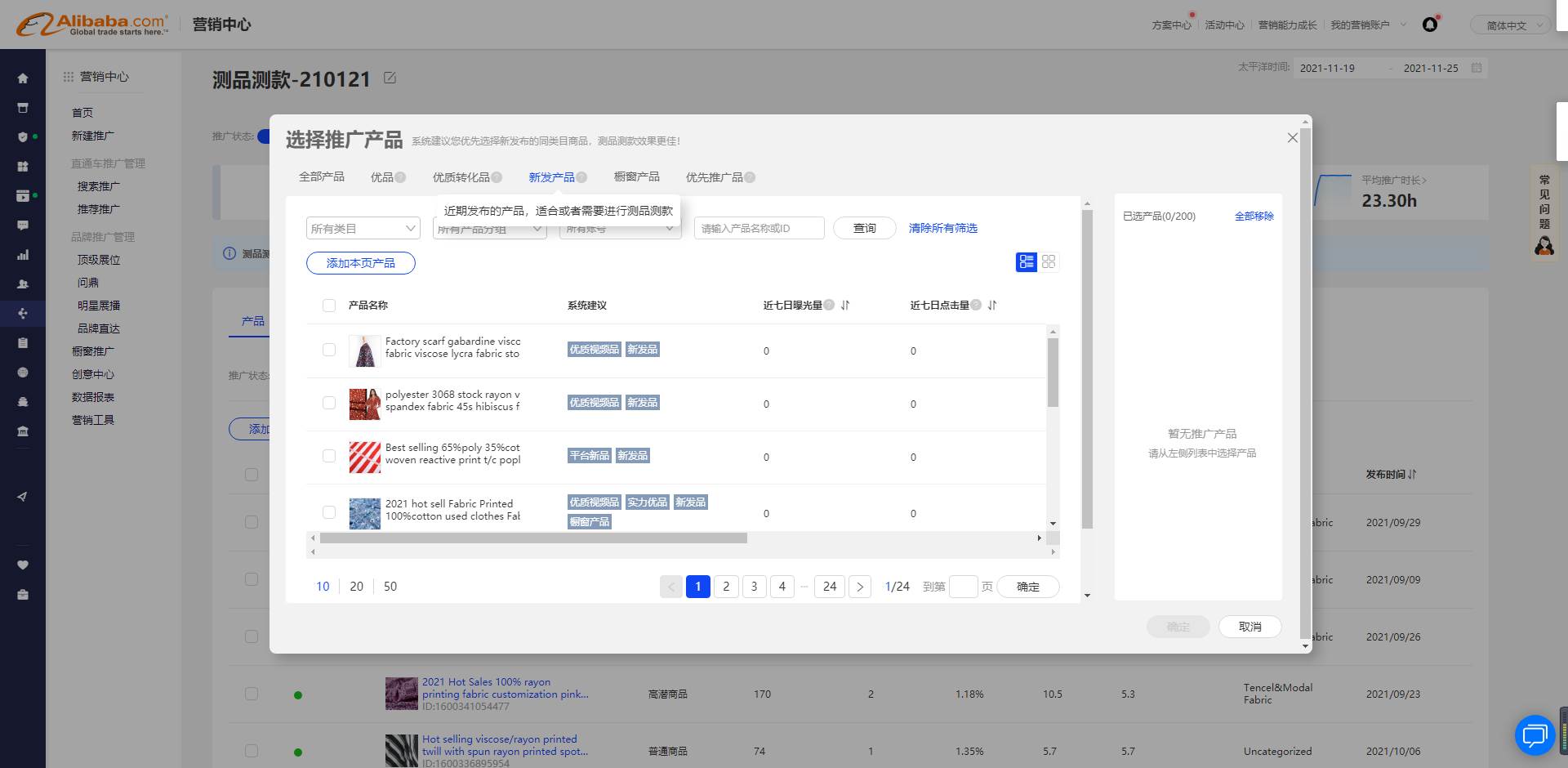Open the briefcase sidebar icon

[x=23, y=595]
